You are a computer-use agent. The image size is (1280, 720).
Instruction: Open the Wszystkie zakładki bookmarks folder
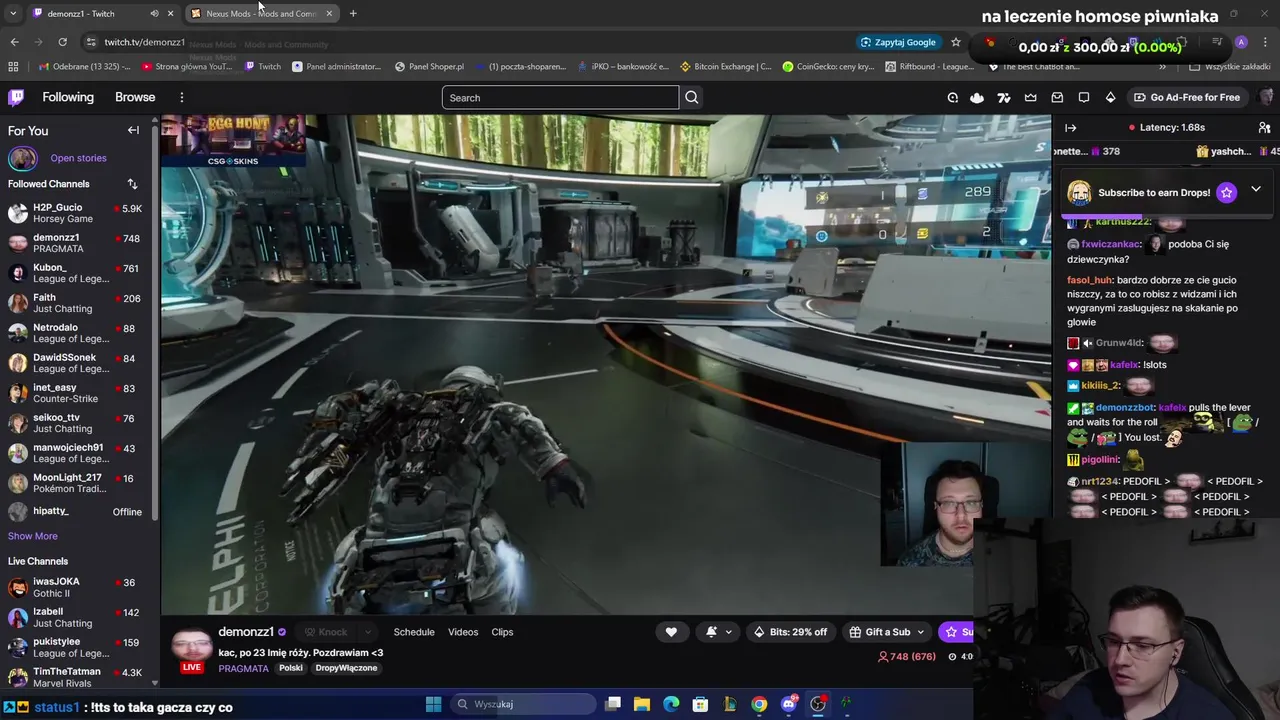click(1229, 67)
